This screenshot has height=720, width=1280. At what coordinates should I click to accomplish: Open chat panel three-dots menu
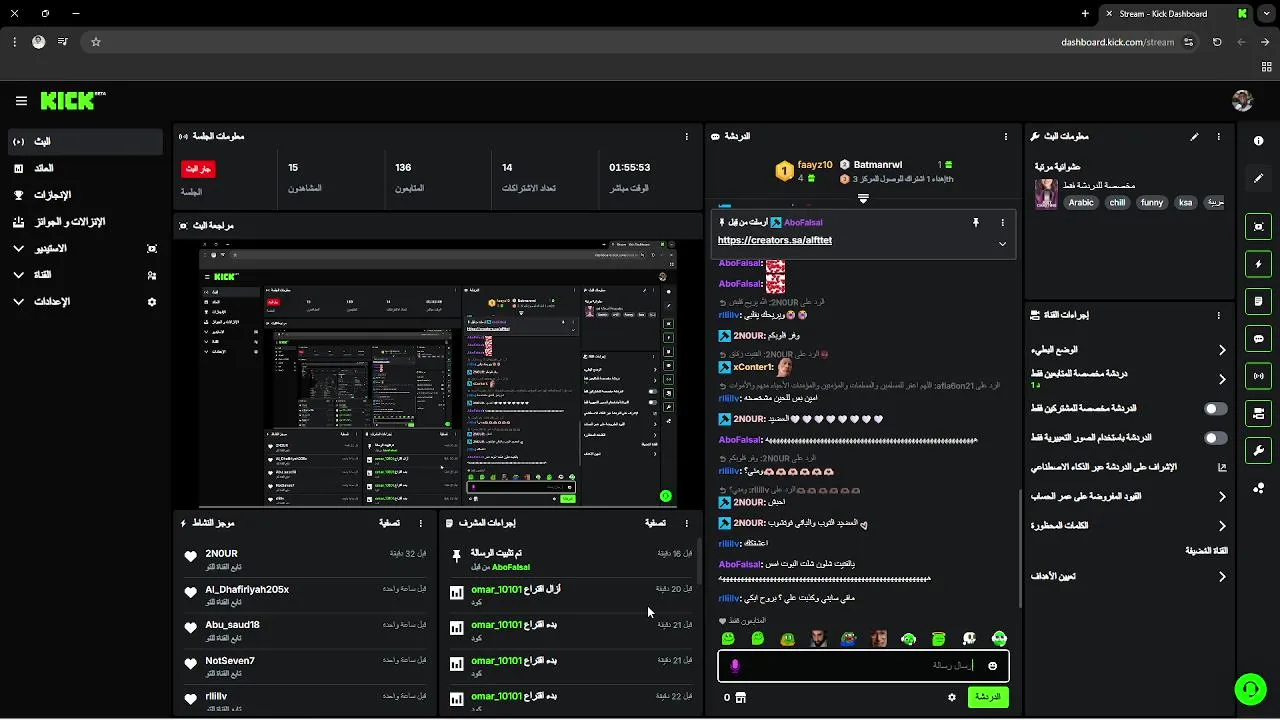click(x=1006, y=136)
